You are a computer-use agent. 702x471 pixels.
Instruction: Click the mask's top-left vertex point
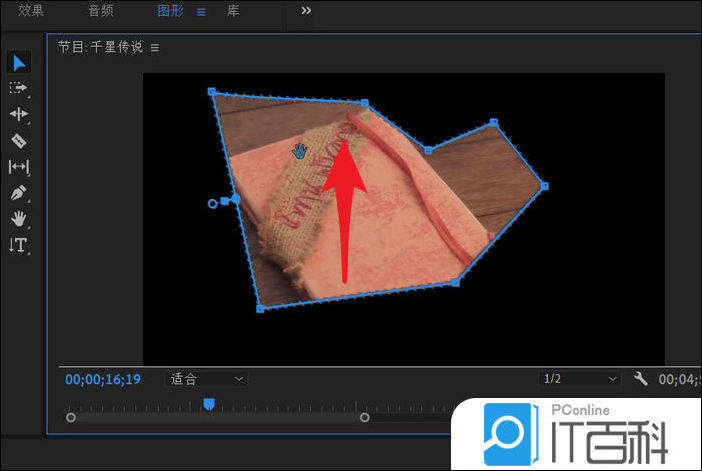coord(212,92)
